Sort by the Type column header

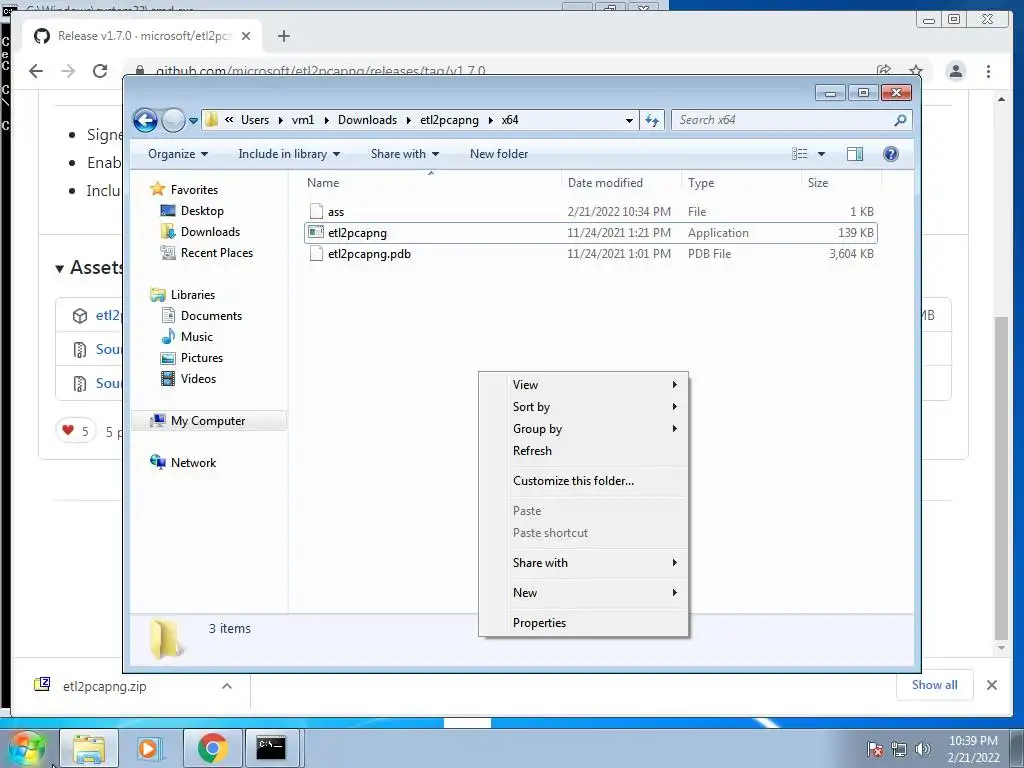tap(741, 183)
